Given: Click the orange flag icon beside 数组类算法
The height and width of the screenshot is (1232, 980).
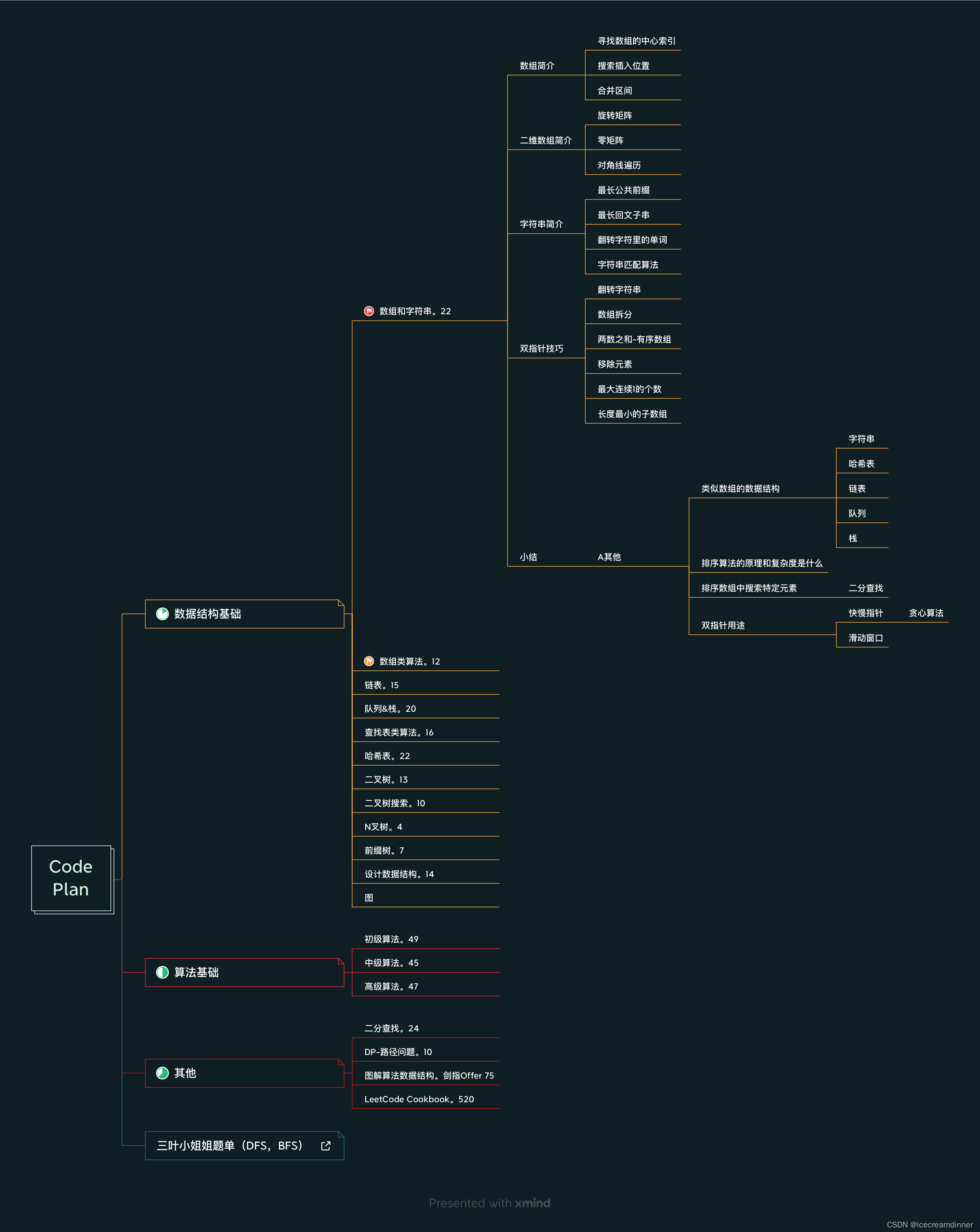Looking at the screenshot, I should [369, 661].
